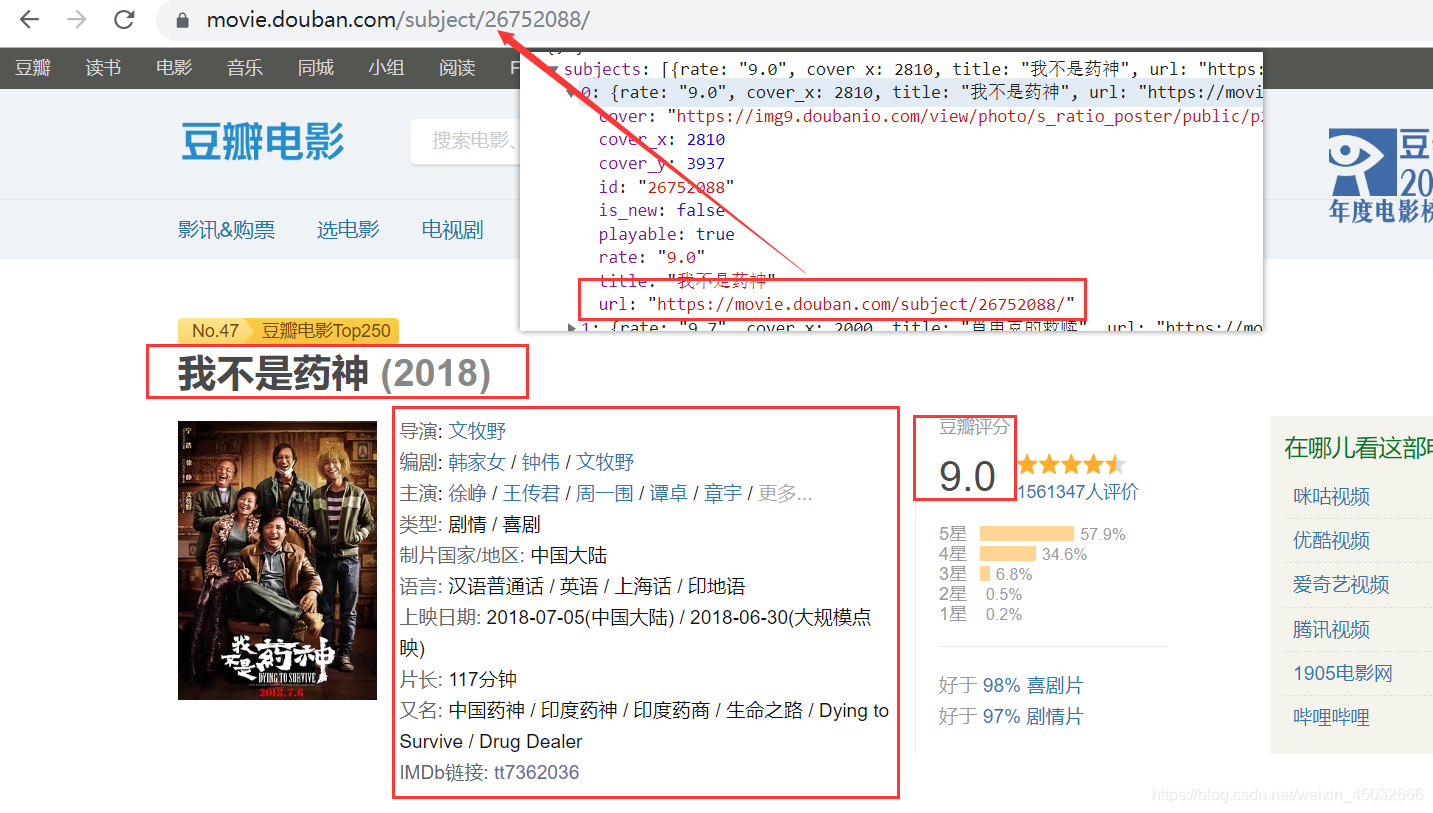Open 读书 in the top navigation
The width and height of the screenshot is (1433, 813).
click(103, 68)
